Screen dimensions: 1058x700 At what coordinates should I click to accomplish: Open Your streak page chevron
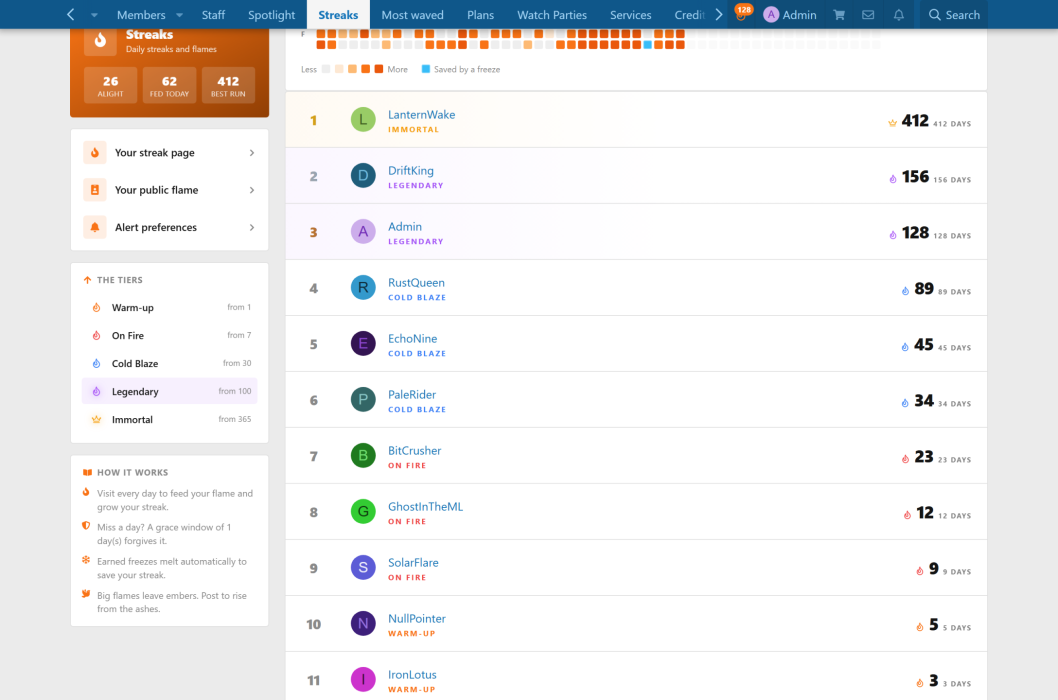tap(252, 153)
